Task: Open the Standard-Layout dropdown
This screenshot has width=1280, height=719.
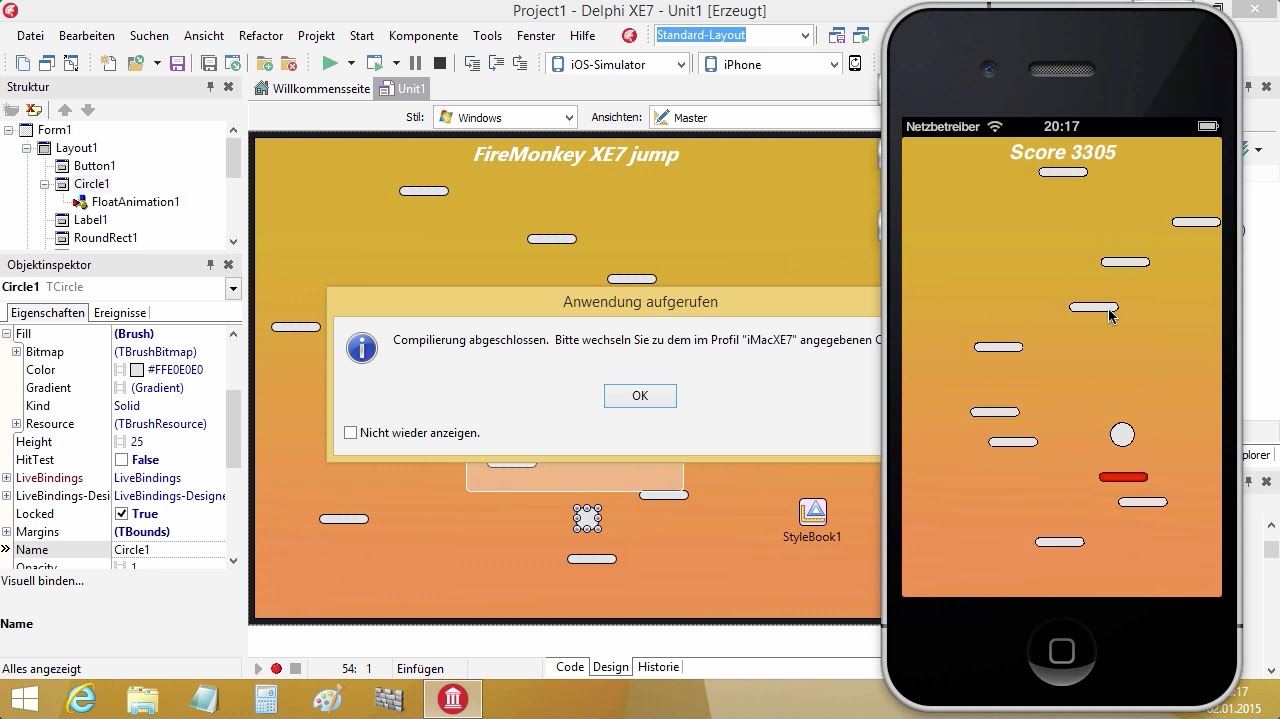Action: coord(805,35)
